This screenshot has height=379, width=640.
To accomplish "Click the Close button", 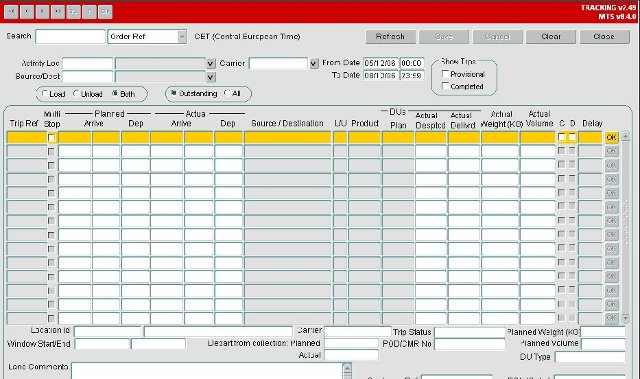I will coord(604,37).
